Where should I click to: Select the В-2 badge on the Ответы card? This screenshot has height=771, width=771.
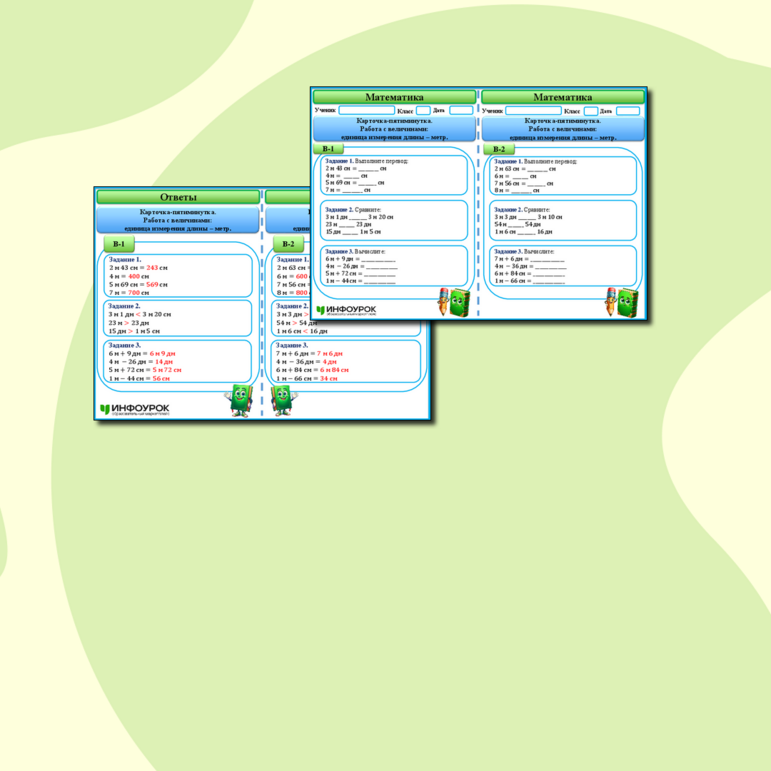(x=288, y=244)
